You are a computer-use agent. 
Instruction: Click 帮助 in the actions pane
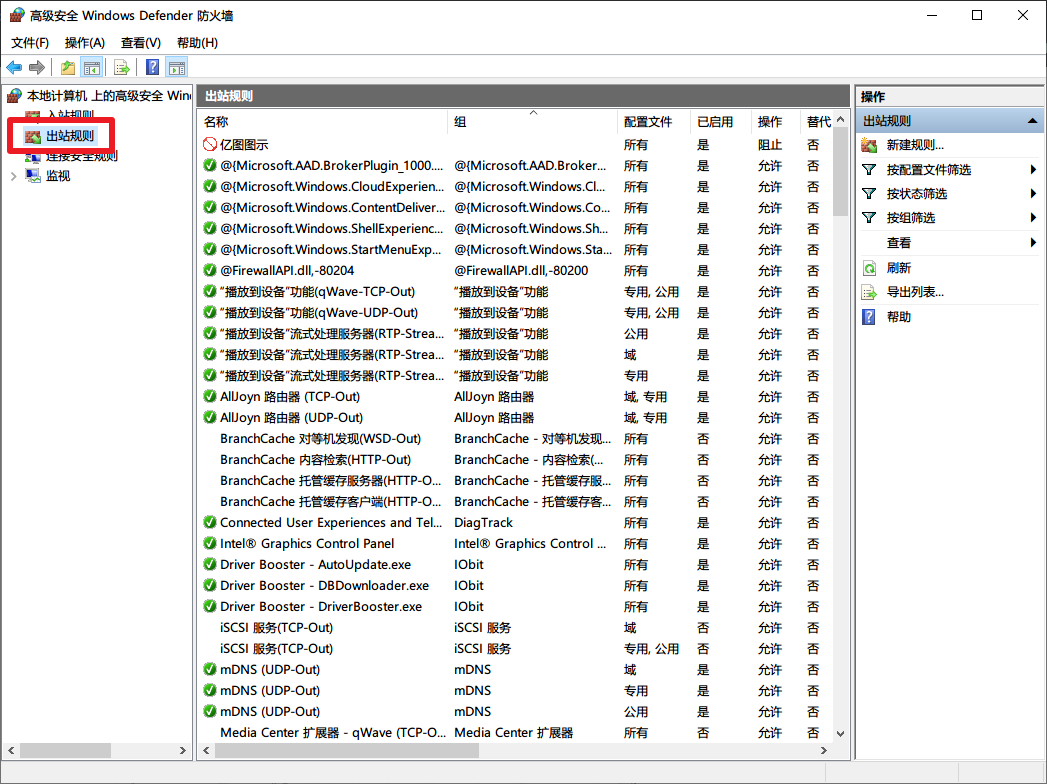click(899, 317)
